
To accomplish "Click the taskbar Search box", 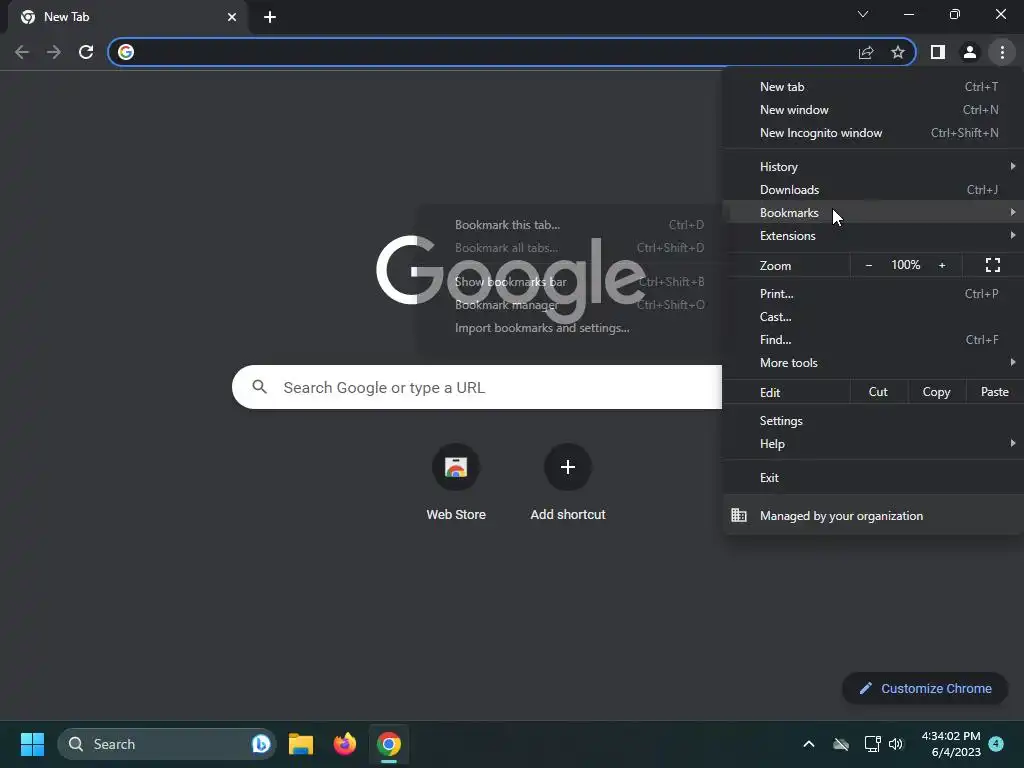I will point(167,744).
